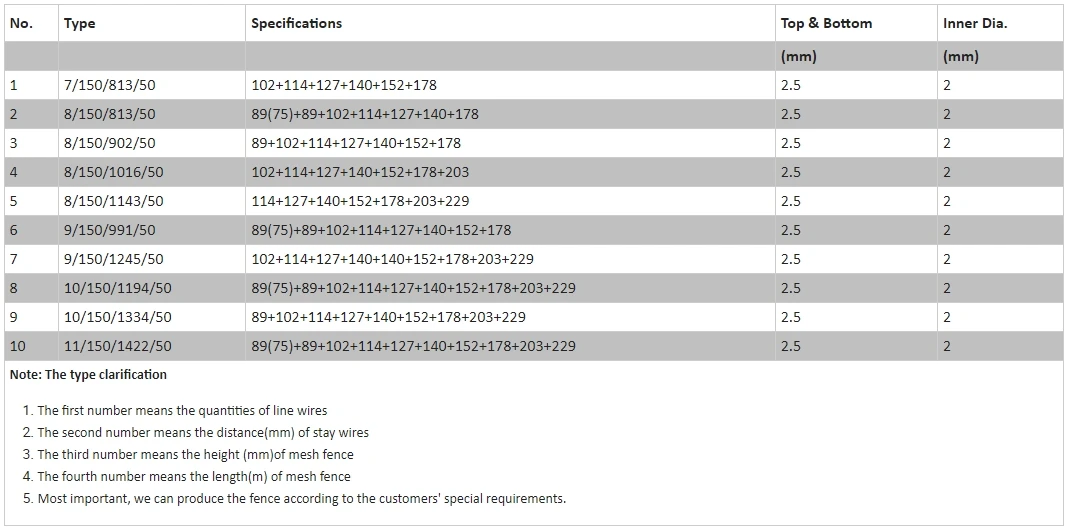Click the "Inner Dia." column header
This screenshot has height=527, width=1068.
pos(974,23)
